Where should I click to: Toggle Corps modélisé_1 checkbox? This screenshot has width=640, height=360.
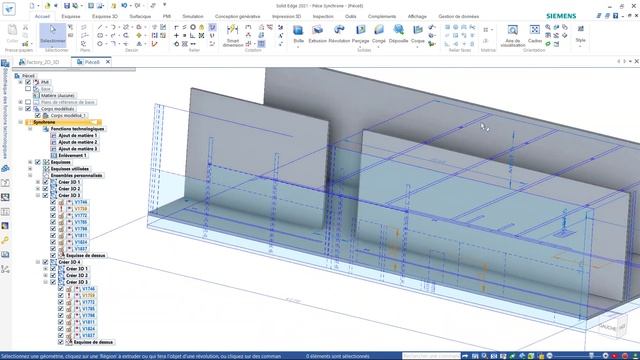tap(38, 116)
